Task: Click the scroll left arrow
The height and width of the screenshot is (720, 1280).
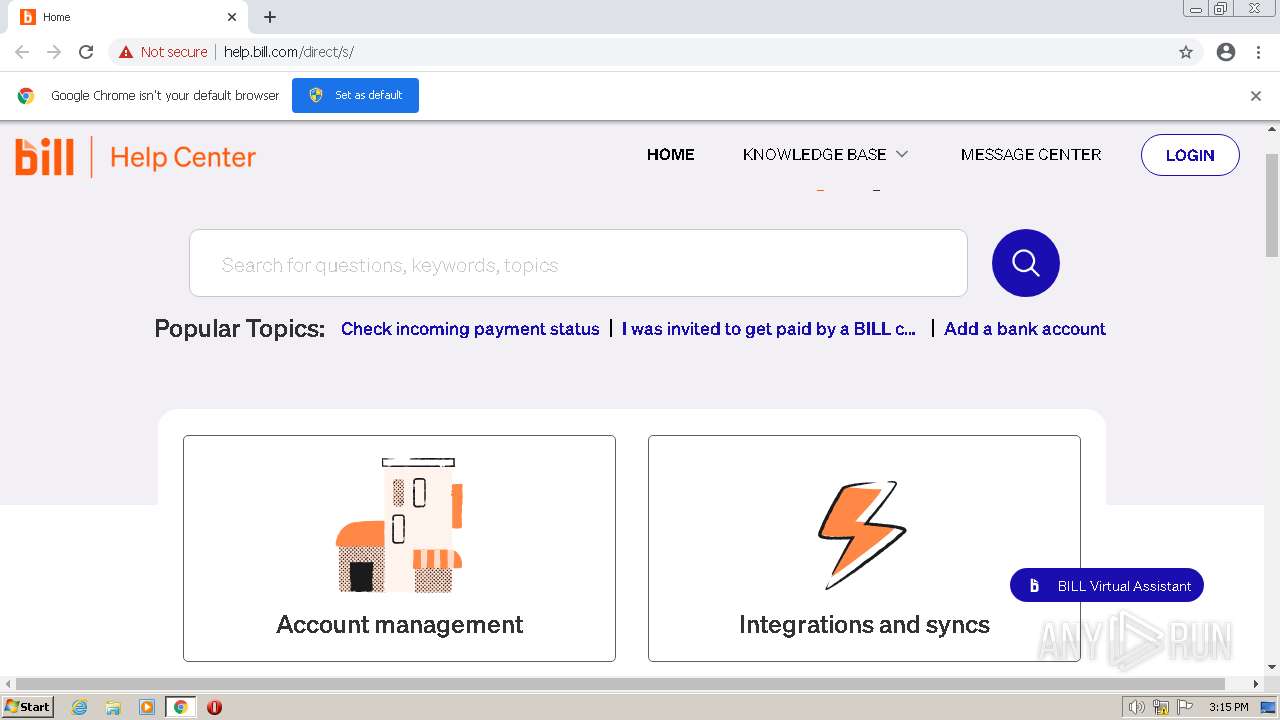Action: (x=9, y=684)
